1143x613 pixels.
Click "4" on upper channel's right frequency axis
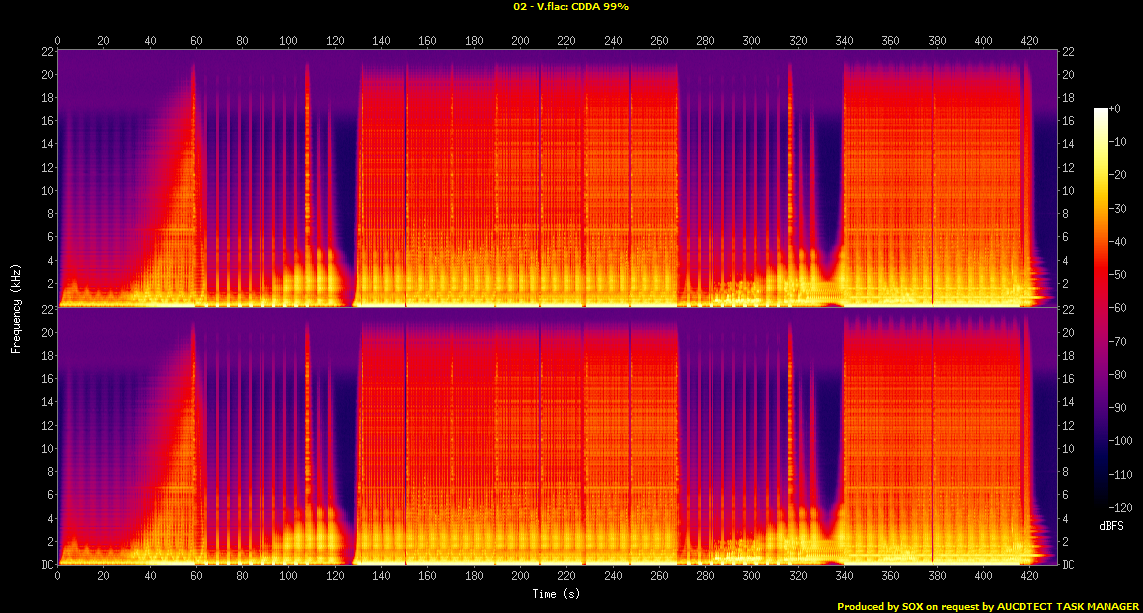1065,260
